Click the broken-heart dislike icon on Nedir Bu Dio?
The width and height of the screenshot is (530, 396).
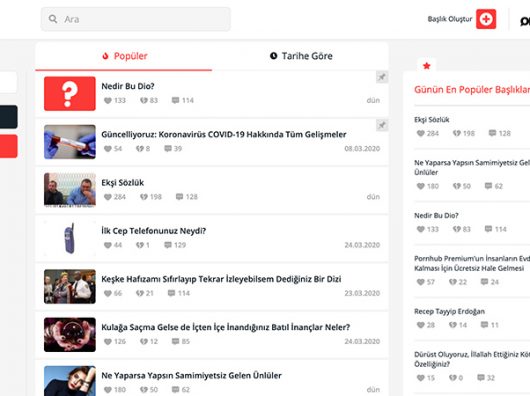coord(144,100)
